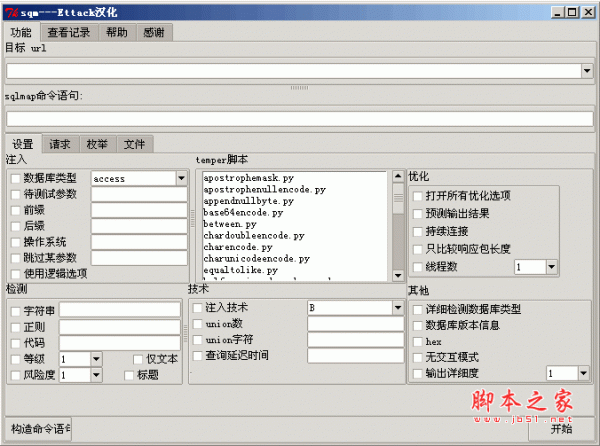The width and height of the screenshot is (600, 446).
Task: Enable the 注入技术 checkbox
Action: pyautogui.click(x=197, y=308)
